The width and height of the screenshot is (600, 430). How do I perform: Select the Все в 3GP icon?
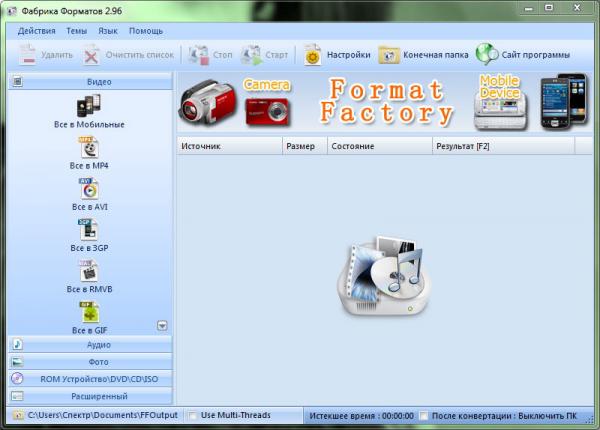pyautogui.click(x=88, y=230)
